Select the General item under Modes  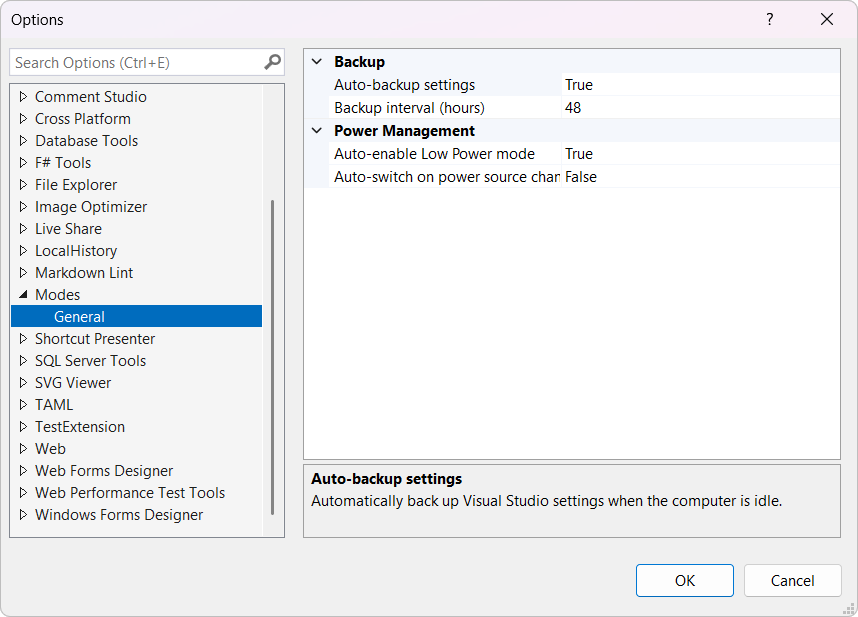(80, 317)
